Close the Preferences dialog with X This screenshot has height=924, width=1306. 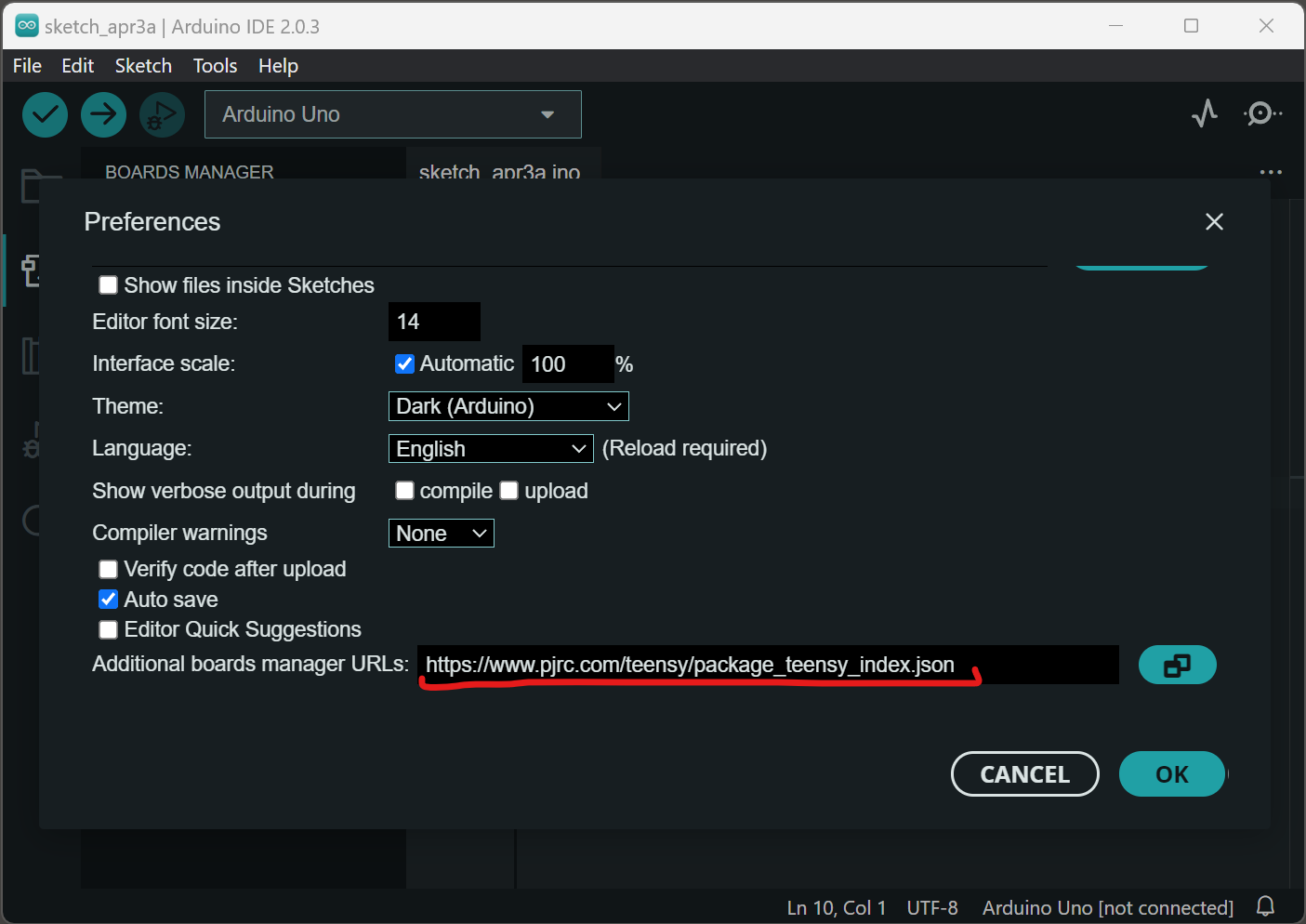pos(1214,221)
